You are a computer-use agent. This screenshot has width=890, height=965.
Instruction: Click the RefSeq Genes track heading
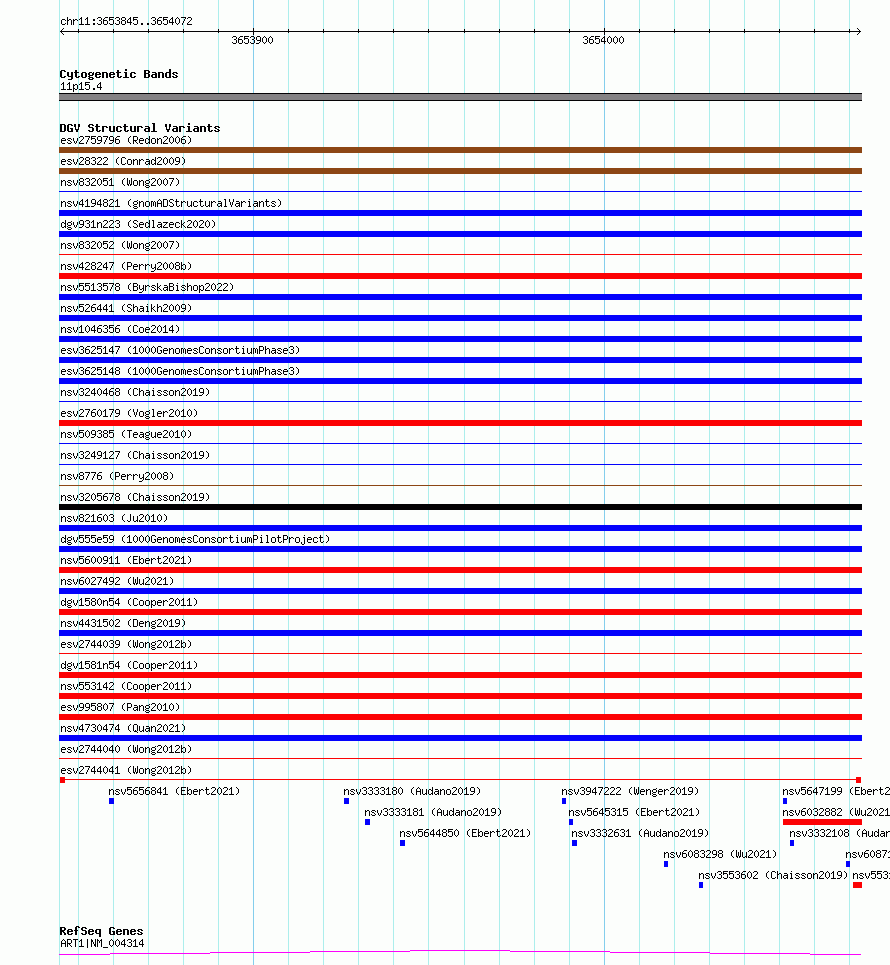tap(101, 931)
